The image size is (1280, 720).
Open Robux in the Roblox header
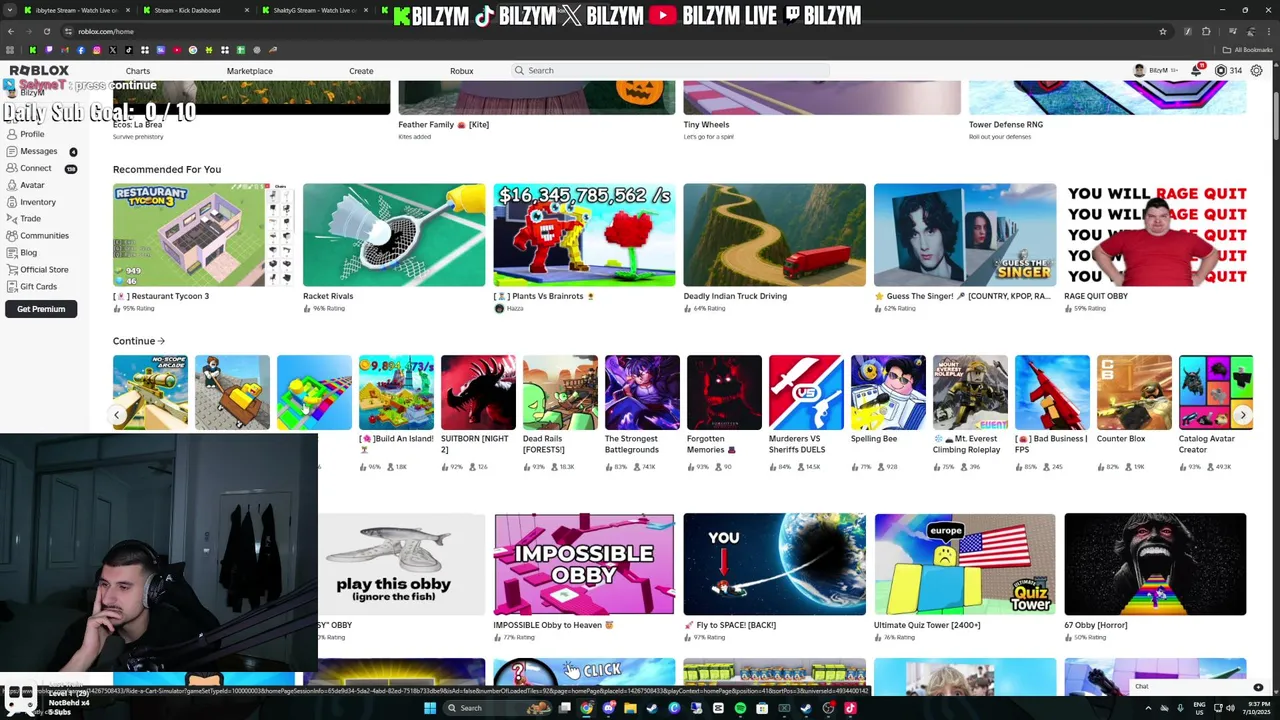tap(461, 71)
